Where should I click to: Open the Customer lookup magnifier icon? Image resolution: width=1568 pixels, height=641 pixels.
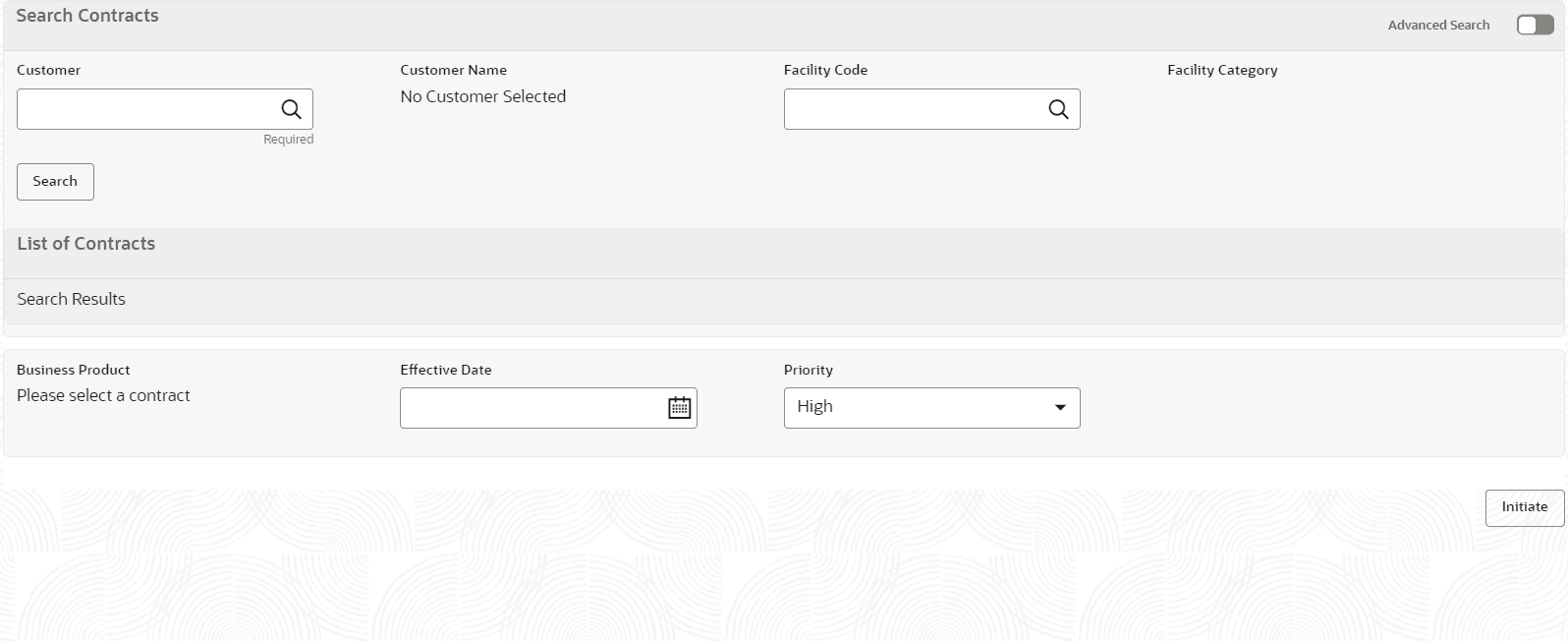291,109
